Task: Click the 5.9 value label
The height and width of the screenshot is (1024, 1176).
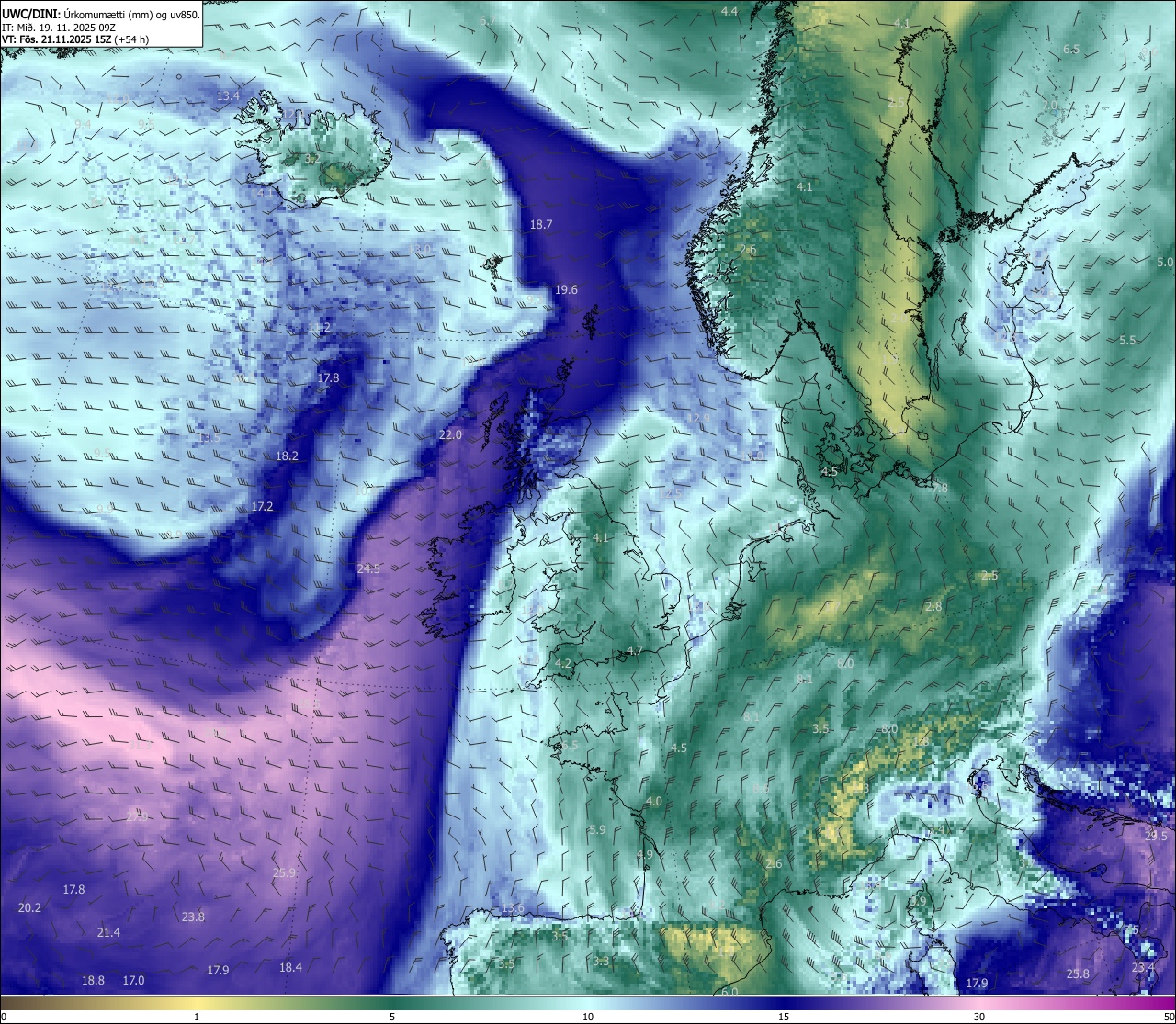Action: [x=597, y=830]
